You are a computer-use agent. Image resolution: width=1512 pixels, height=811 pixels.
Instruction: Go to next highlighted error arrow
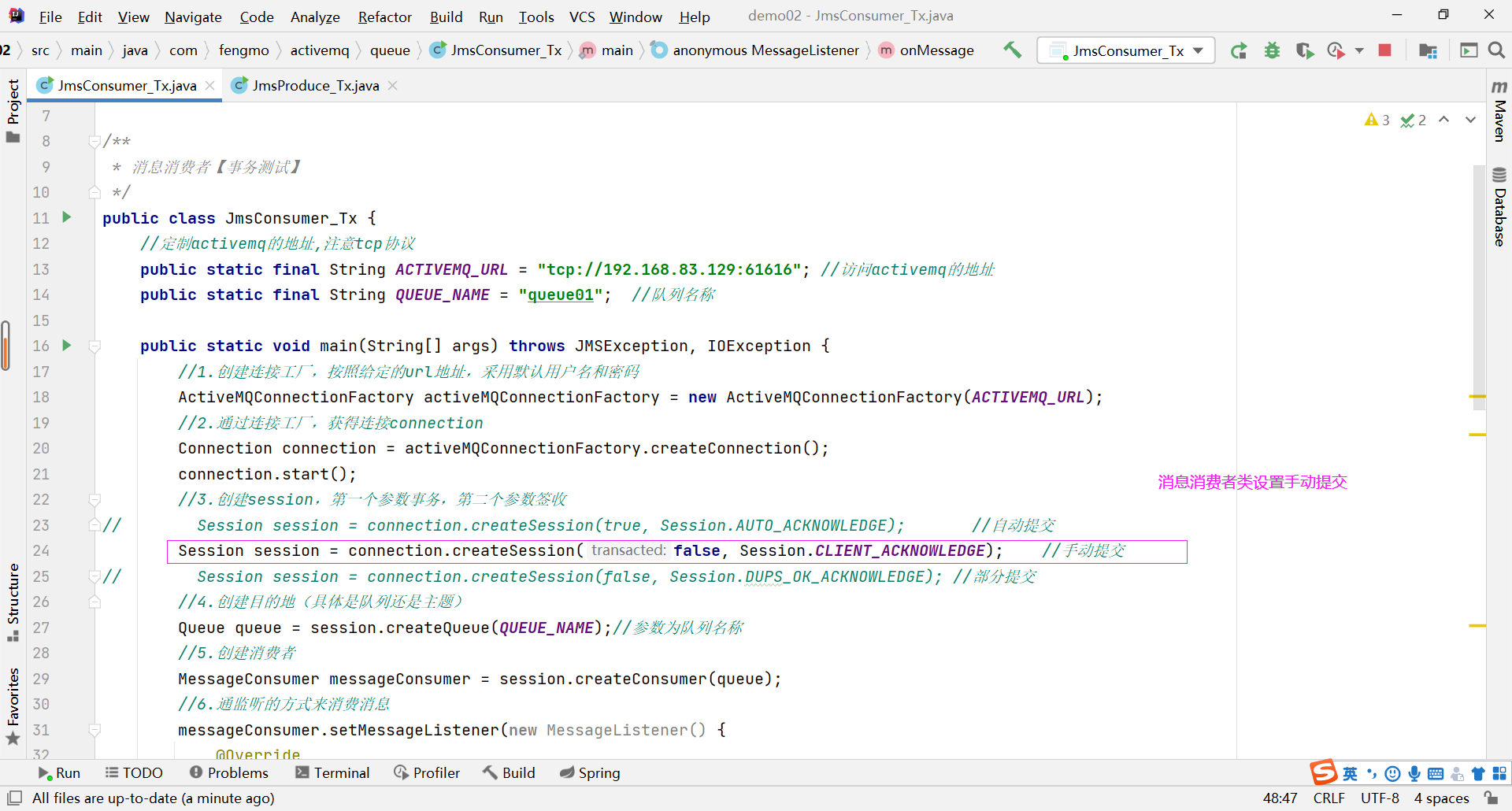tap(1470, 120)
